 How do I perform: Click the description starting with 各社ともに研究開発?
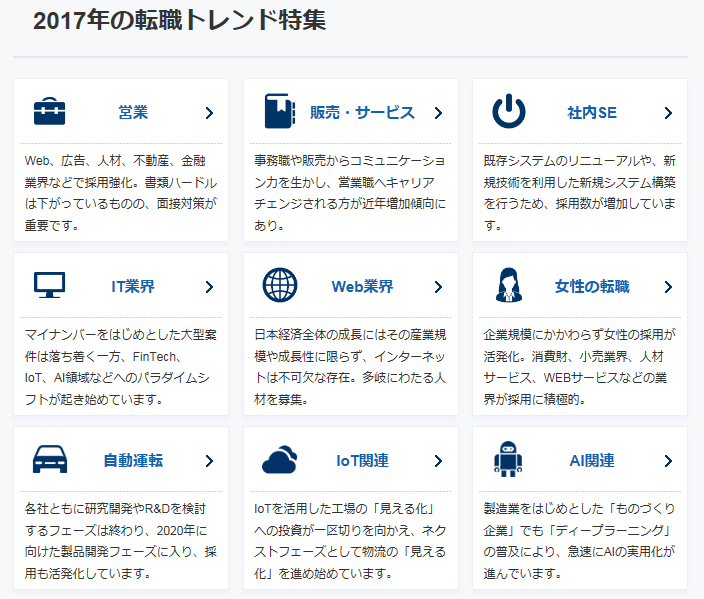[x=121, y=541]
